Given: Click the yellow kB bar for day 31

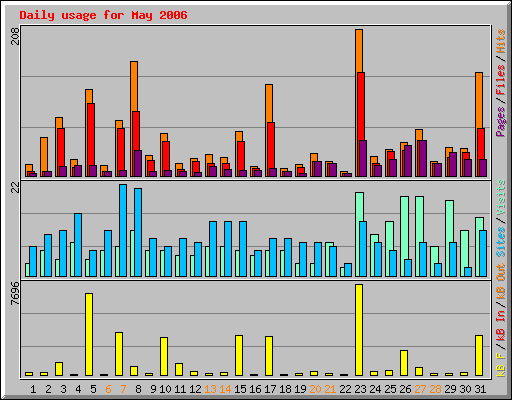Looking at the screenshot, I should [479, 356].
